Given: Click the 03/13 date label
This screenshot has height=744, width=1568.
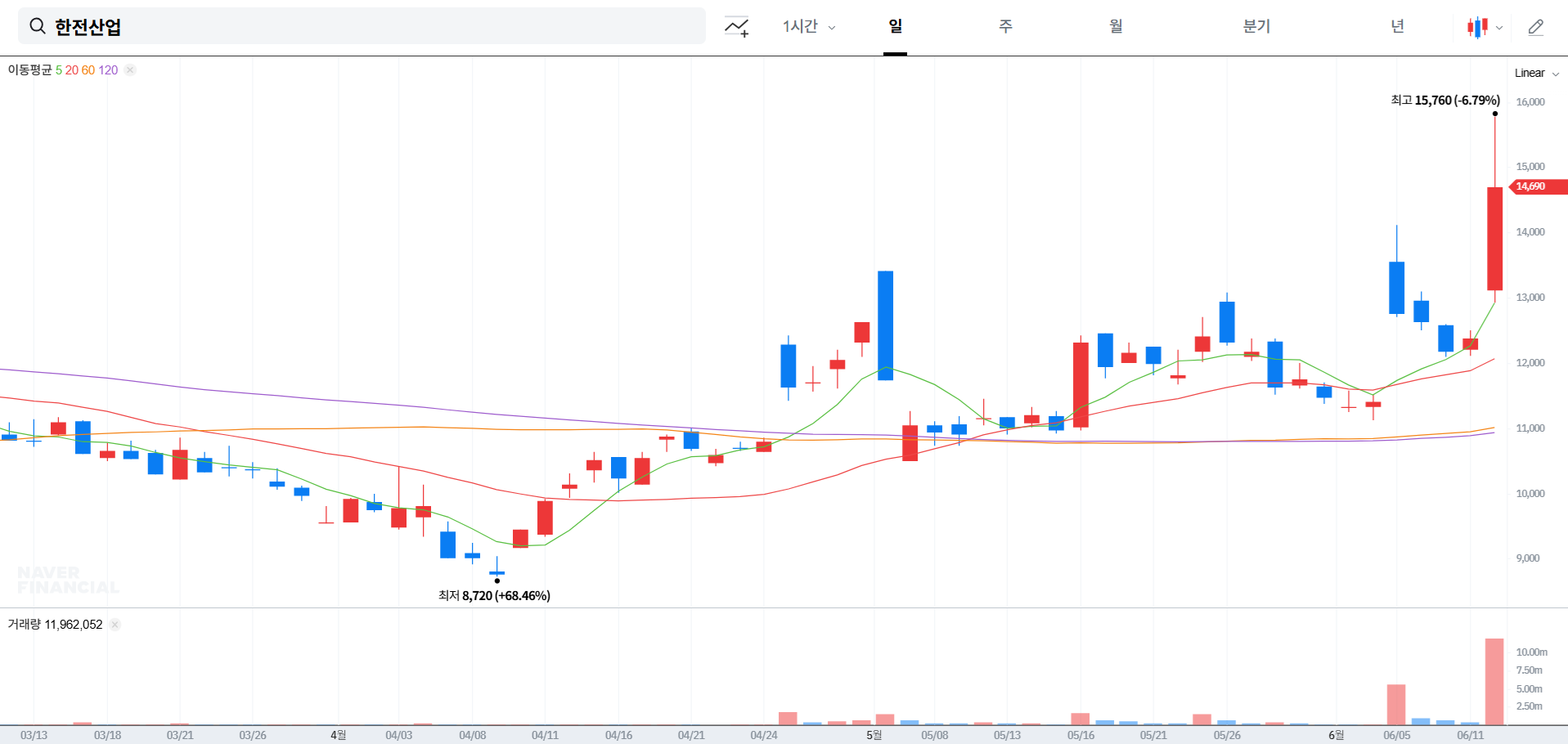Looking at the screenshot, I should click(x=34, y=735).
